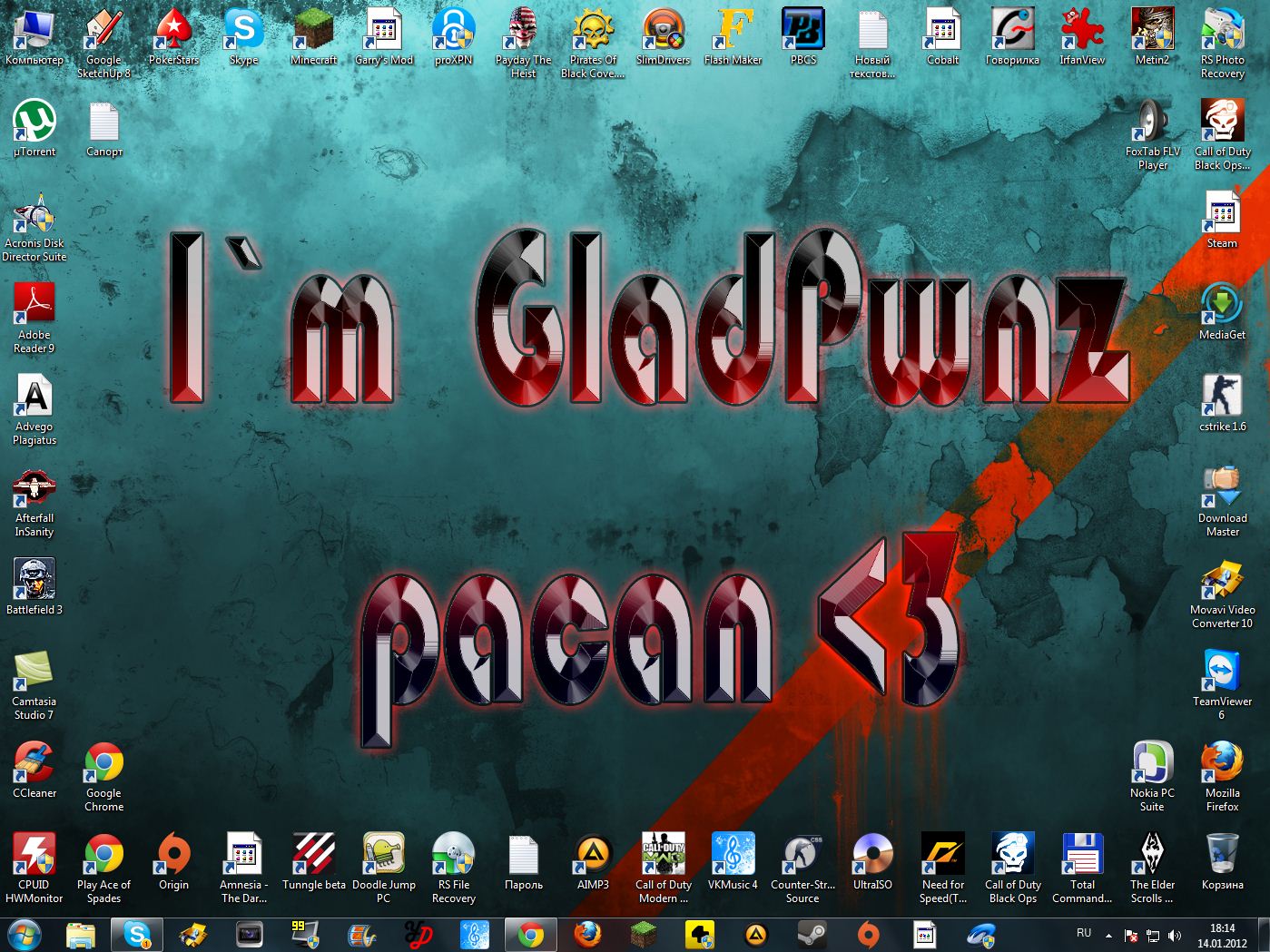Switch to Skype in the taskbar

137,934
